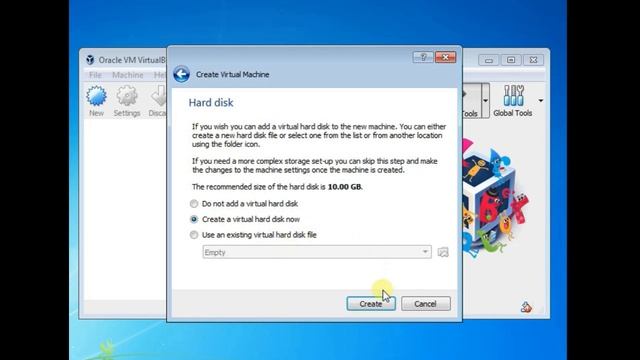Image resolution: width=640 pixels, height=360 pixels.
Task: Click small icon in VirtualBox bottom-right corner
Action: coord(526,307)
